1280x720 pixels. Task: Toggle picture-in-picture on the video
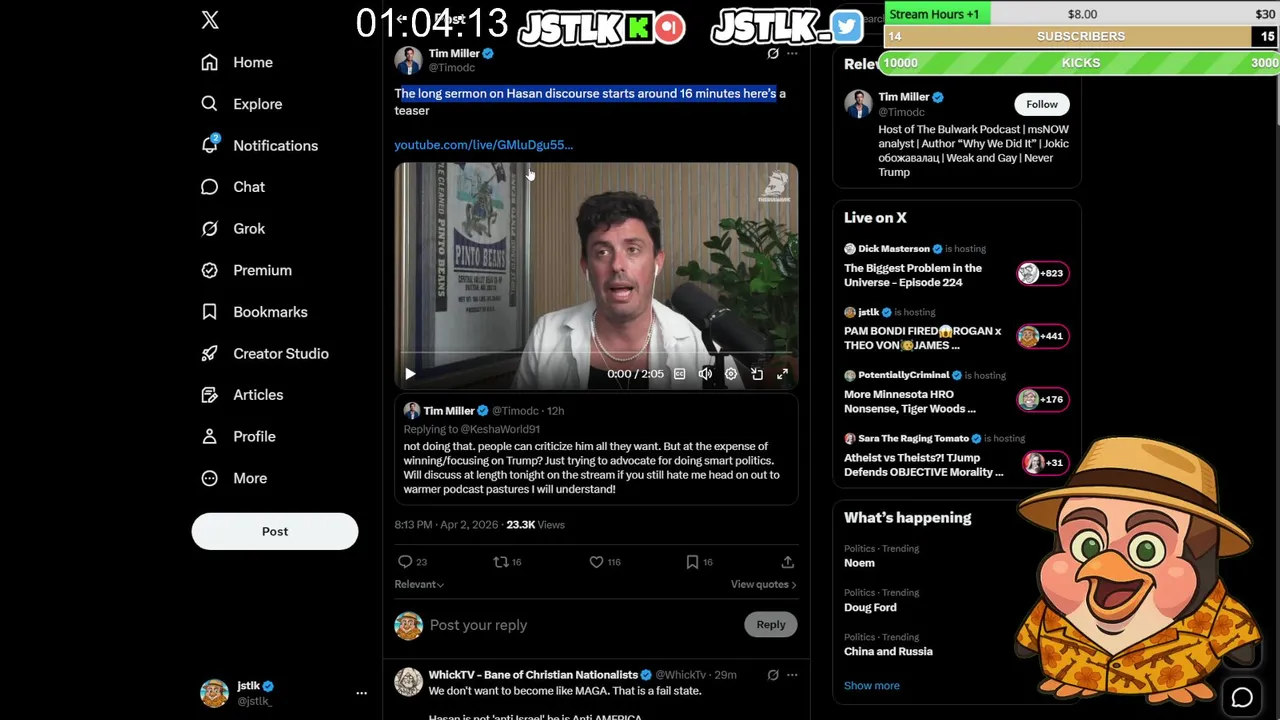(x=757, y=374)
